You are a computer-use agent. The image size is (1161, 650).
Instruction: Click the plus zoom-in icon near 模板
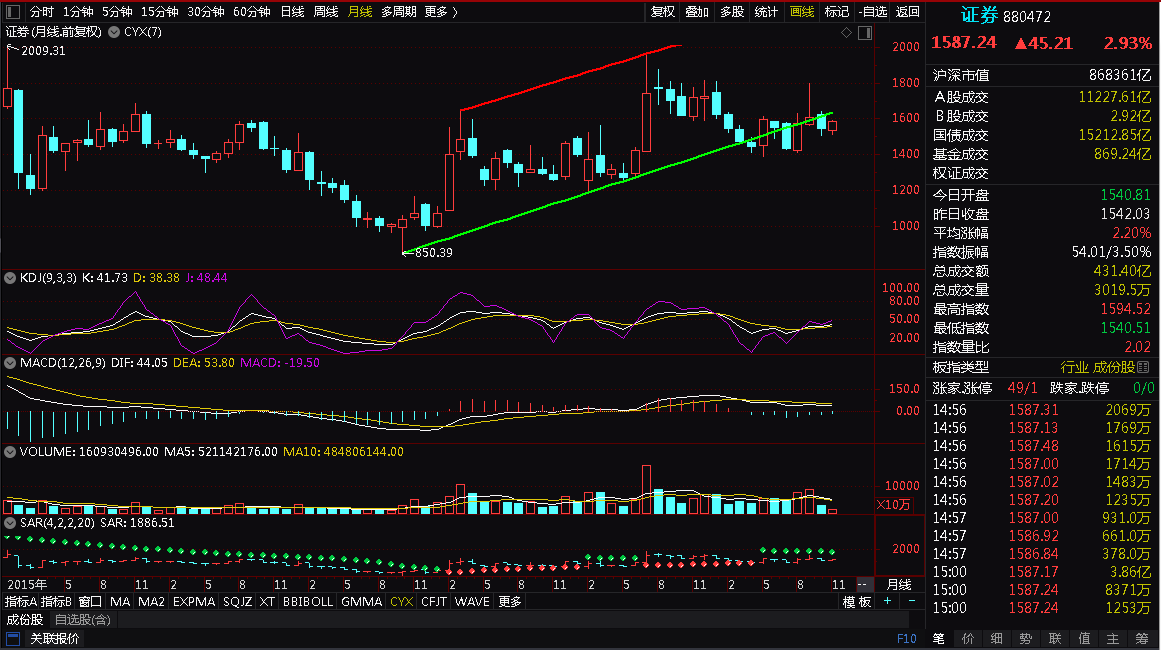[x=888, y=601]
